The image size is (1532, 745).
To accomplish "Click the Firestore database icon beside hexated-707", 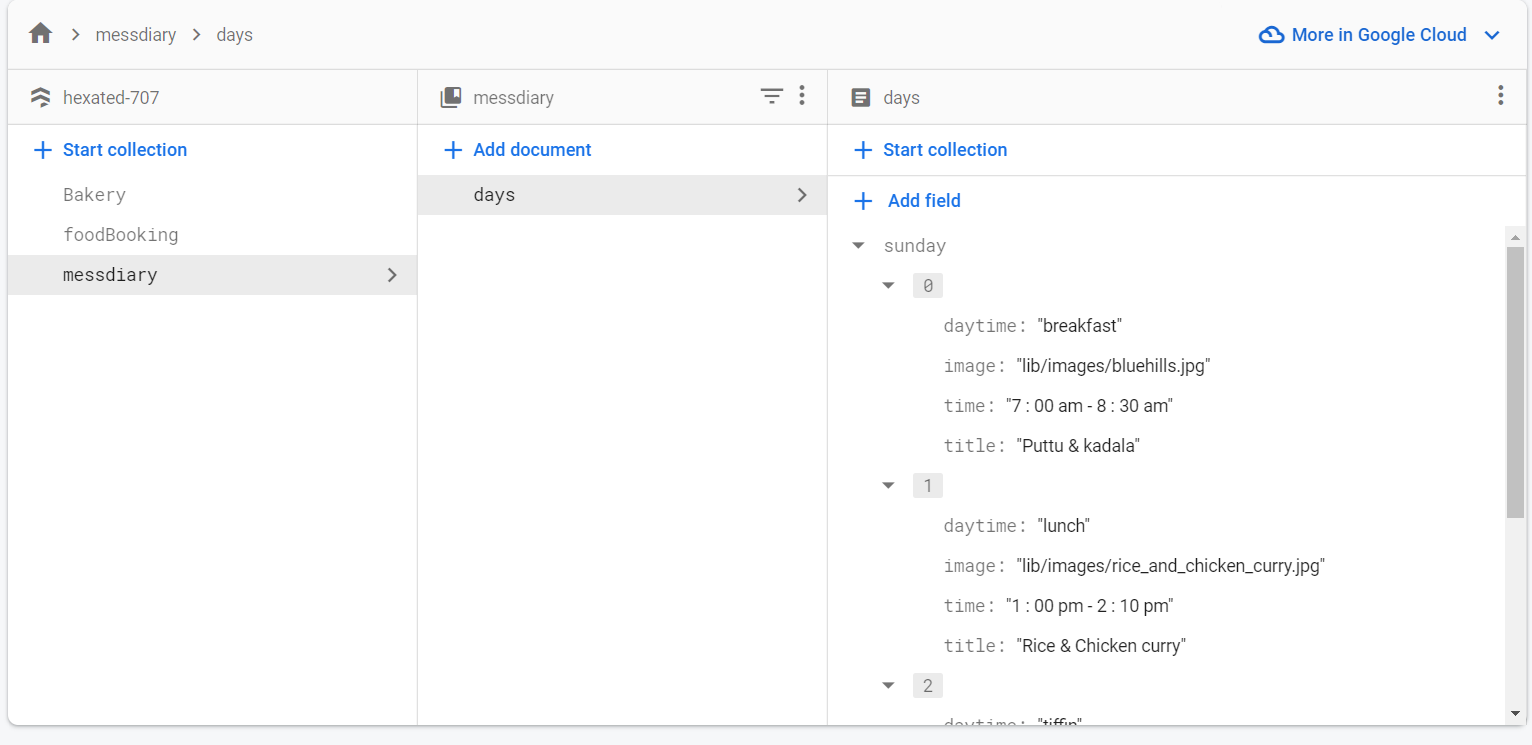I will coord(41,97).
